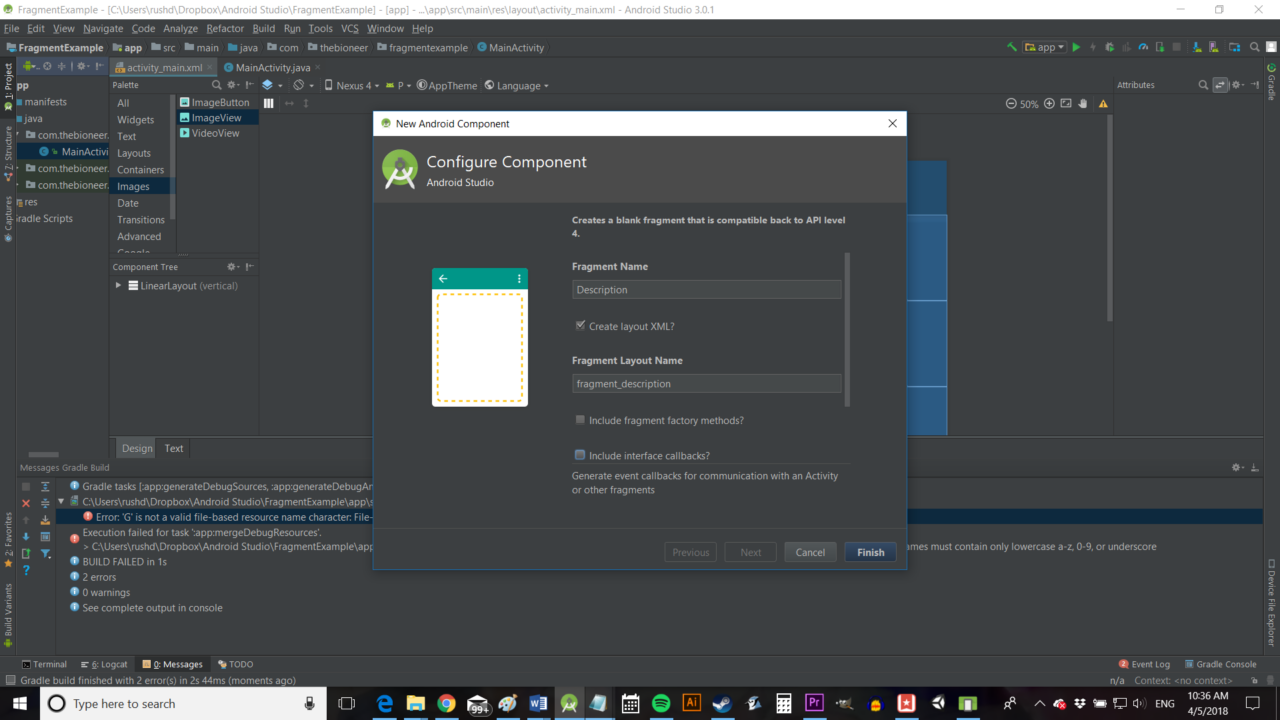This screenshot has height=720, width=1280.
Task: Open the Debug app tool
Action: coord(1110,47)
